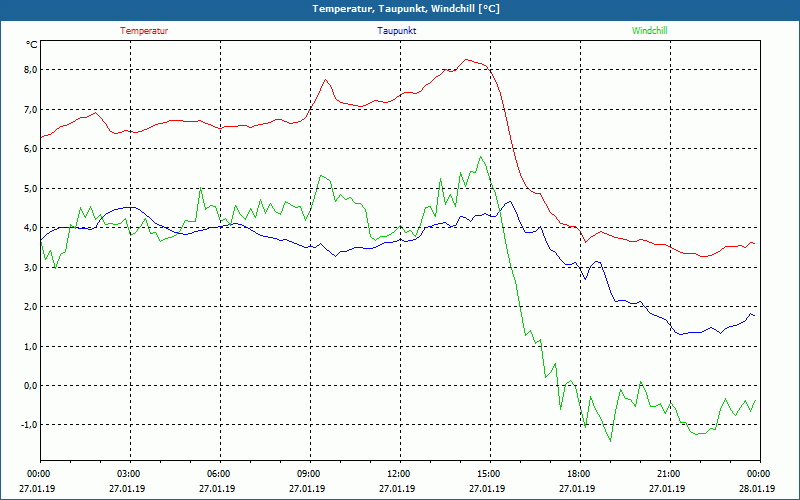The image size is (800, 500).
Task: Click the 21:00 time axis label
Action: (670, 474)
